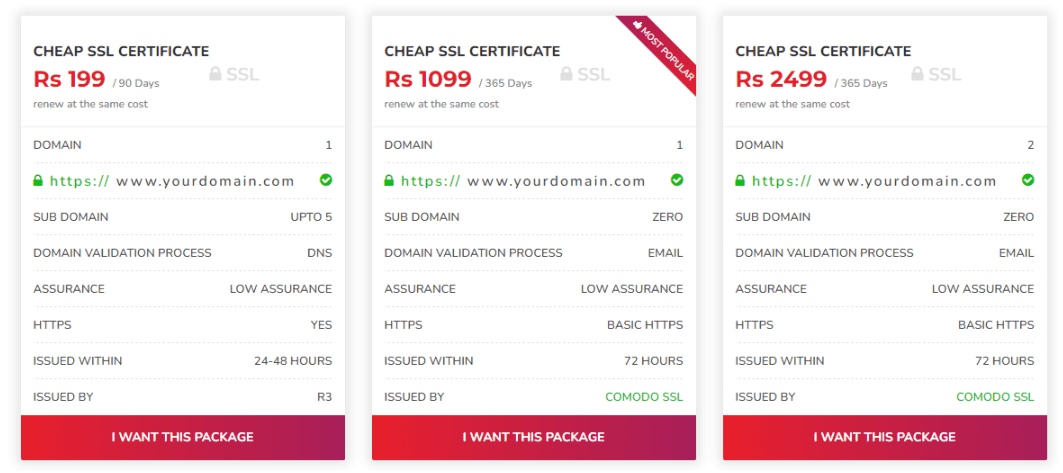Open Comodo SSL link in Rs 2499 card
This screenshot has width=1063, height=473.
995,397
